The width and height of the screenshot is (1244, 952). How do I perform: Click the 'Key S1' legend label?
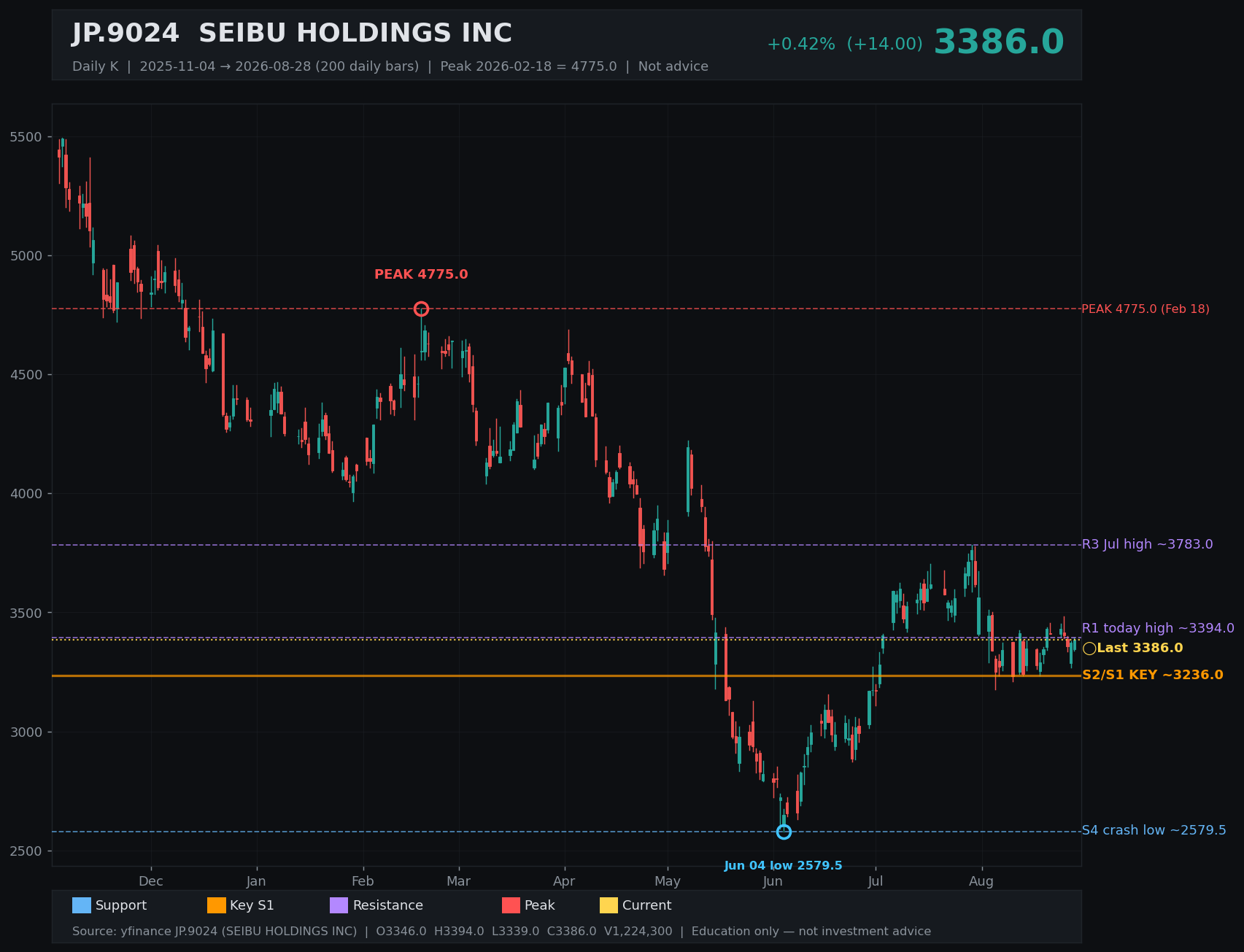coord(252,905)
